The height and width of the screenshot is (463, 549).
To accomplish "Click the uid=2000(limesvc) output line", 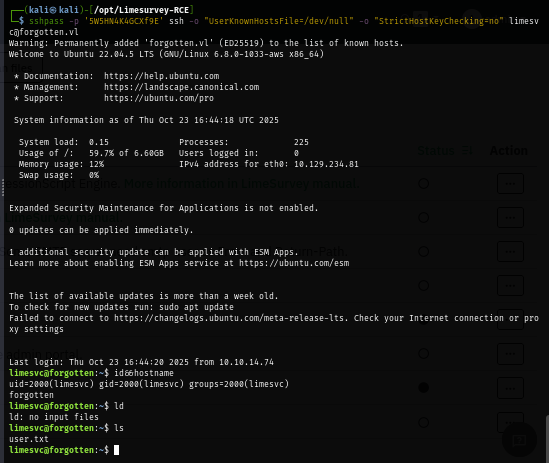I will [149, 384].
